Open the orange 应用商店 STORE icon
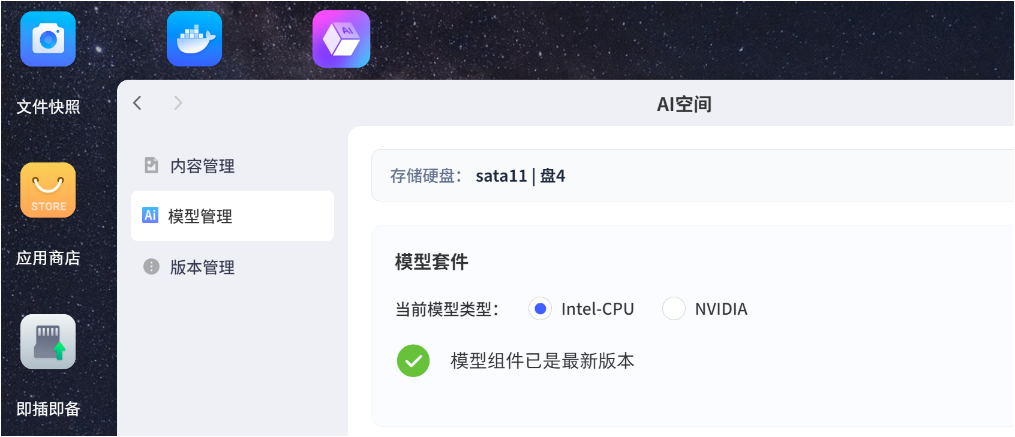 pyautogui.click(x=48, y=190)
